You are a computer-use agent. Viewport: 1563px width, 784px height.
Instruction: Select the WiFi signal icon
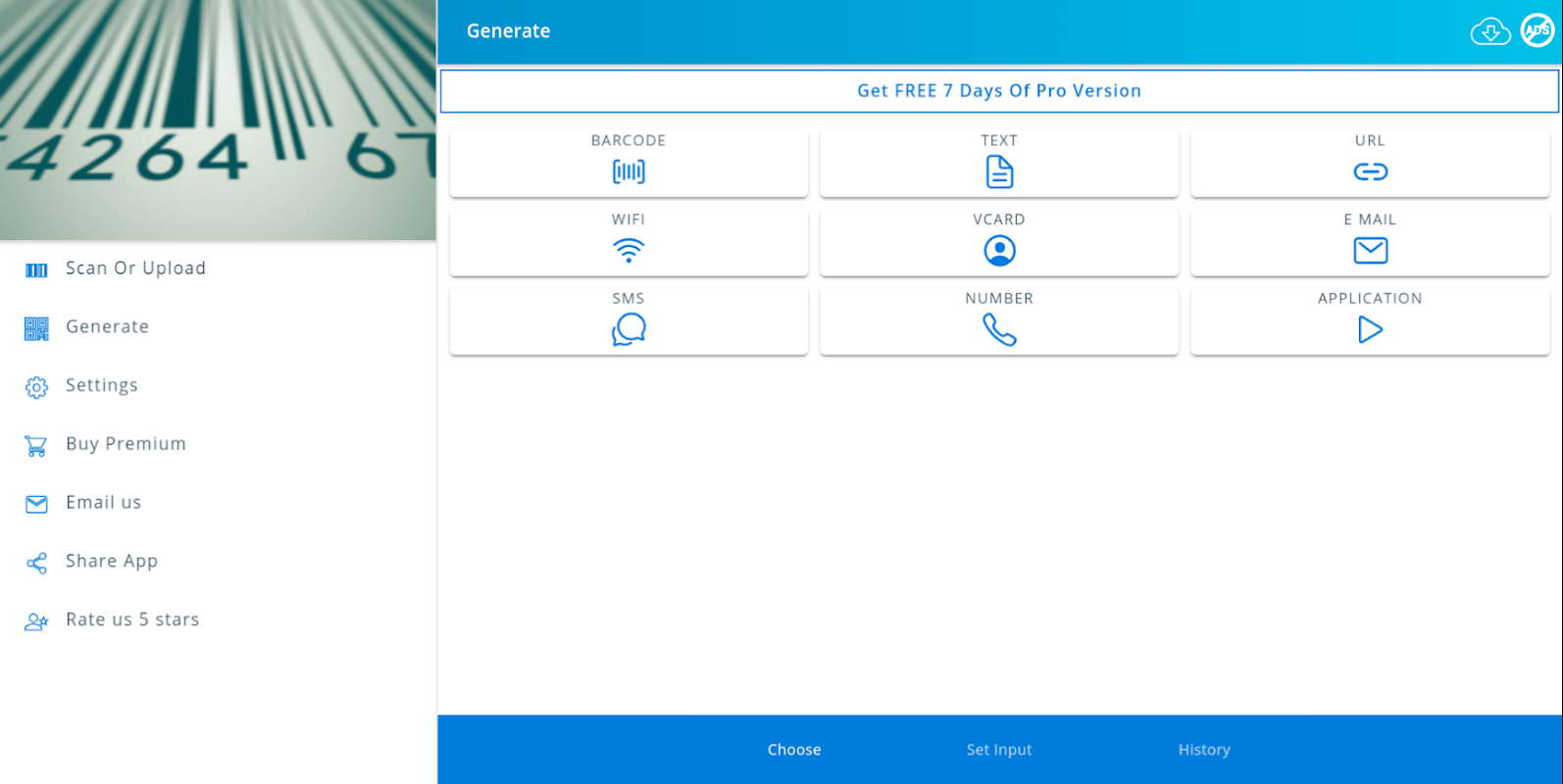pos(629,251)
